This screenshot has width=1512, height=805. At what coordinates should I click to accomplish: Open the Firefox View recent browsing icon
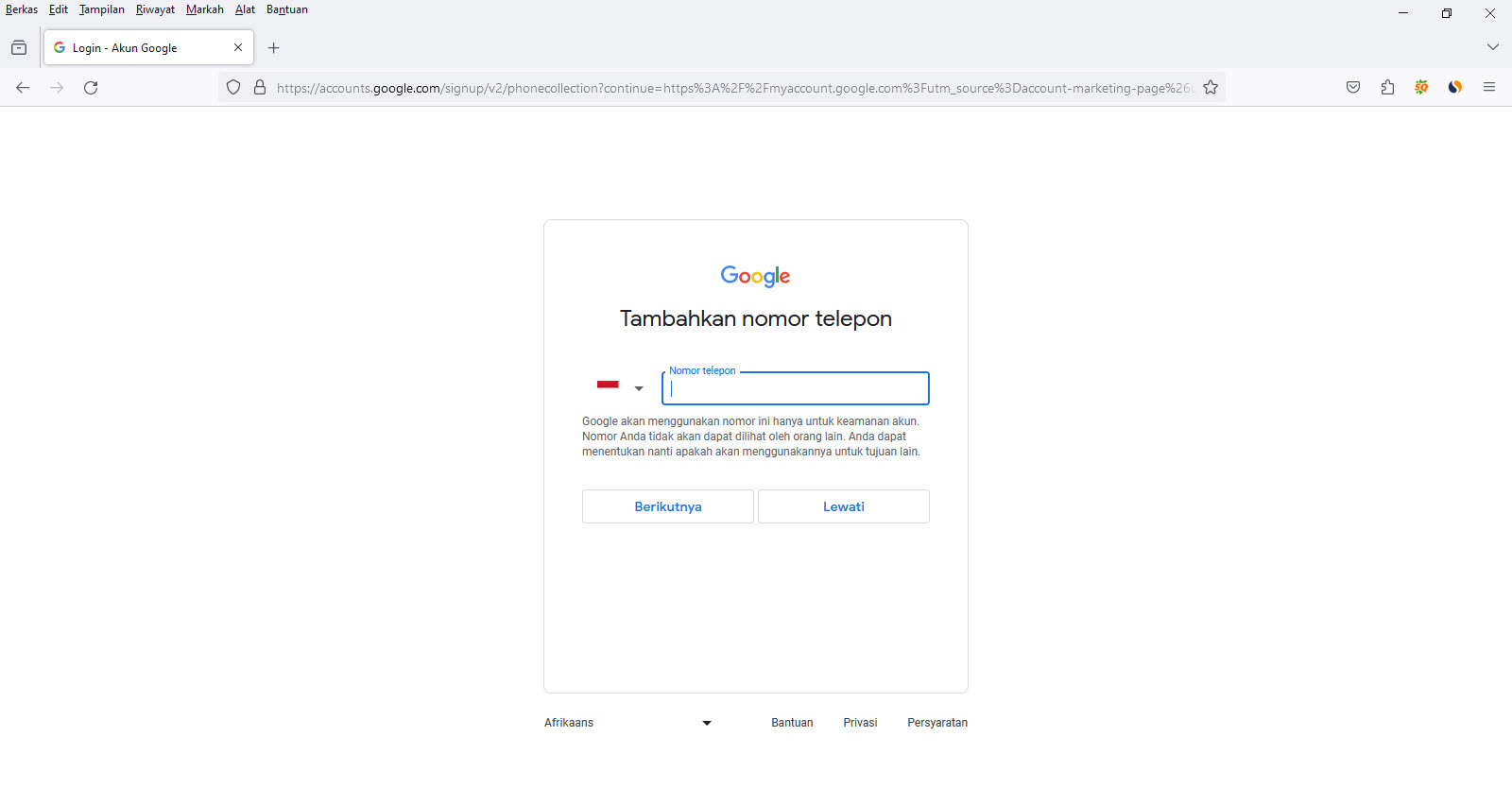click(x=19, y=48)
